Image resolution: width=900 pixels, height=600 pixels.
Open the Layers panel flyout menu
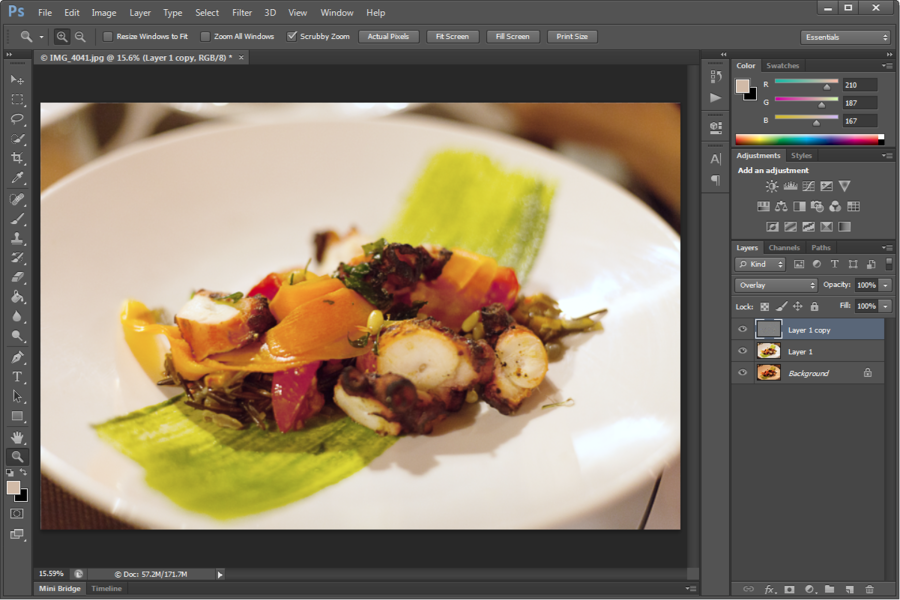click(887, 247)
